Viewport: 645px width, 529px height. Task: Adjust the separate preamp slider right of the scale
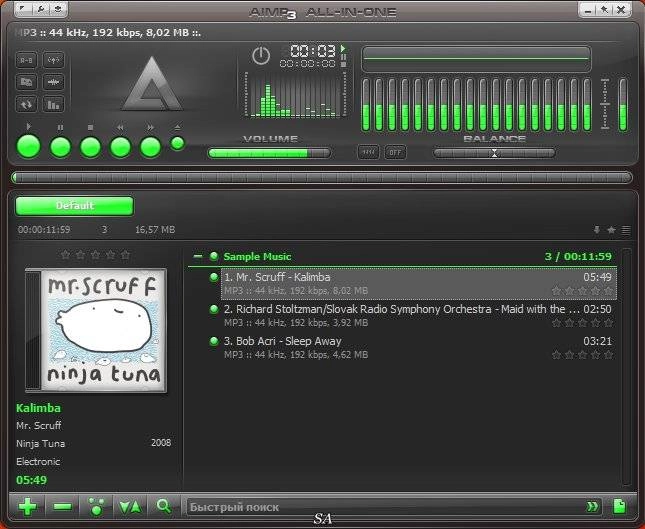pos(623,105)
